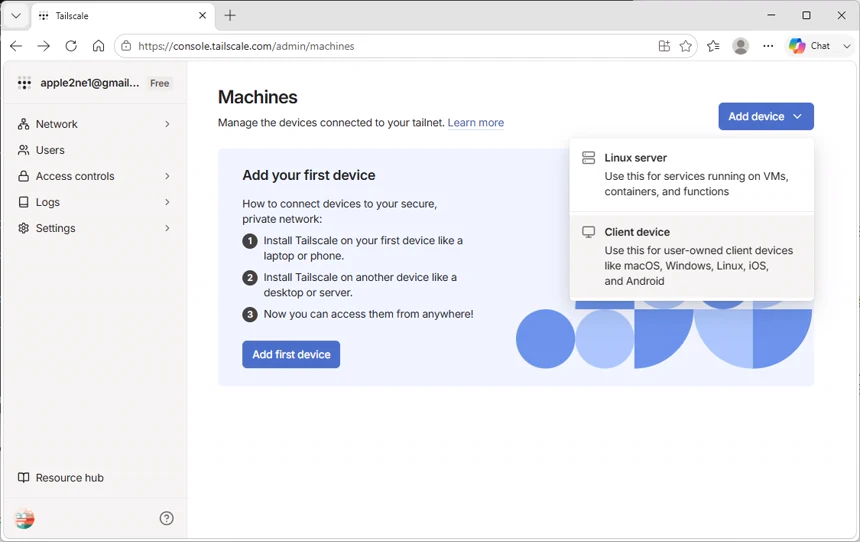Open the Favorites list icon
The height and width of the screenshot is (542, 860).
click(x=713, y=46)
